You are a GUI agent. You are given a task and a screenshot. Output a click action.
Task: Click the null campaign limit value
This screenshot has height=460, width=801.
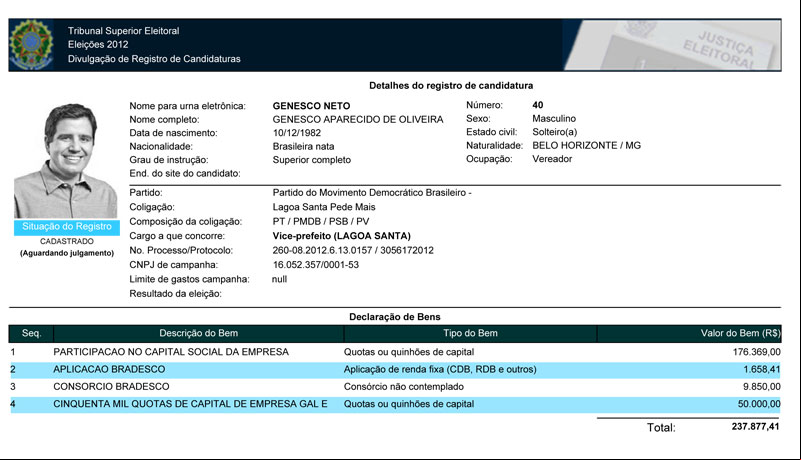pyautogui.click(x=279, y=279)
